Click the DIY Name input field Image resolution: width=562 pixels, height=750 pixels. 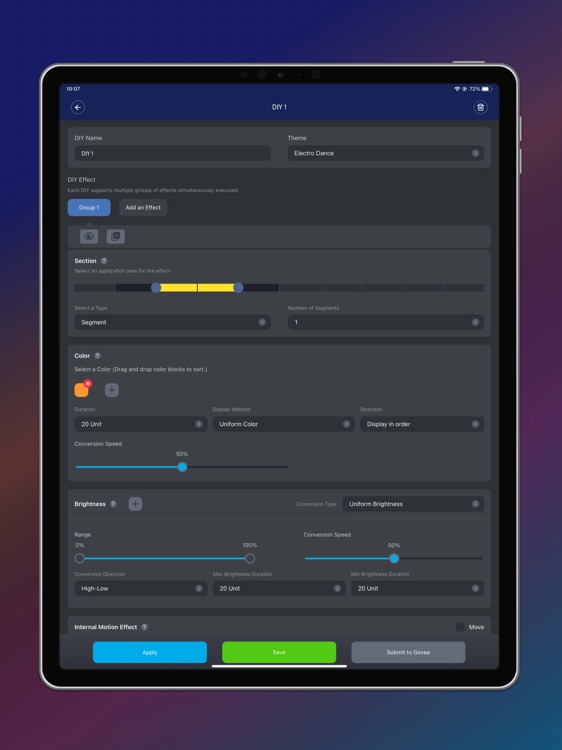pyautogui.click(x=172, y=153)
